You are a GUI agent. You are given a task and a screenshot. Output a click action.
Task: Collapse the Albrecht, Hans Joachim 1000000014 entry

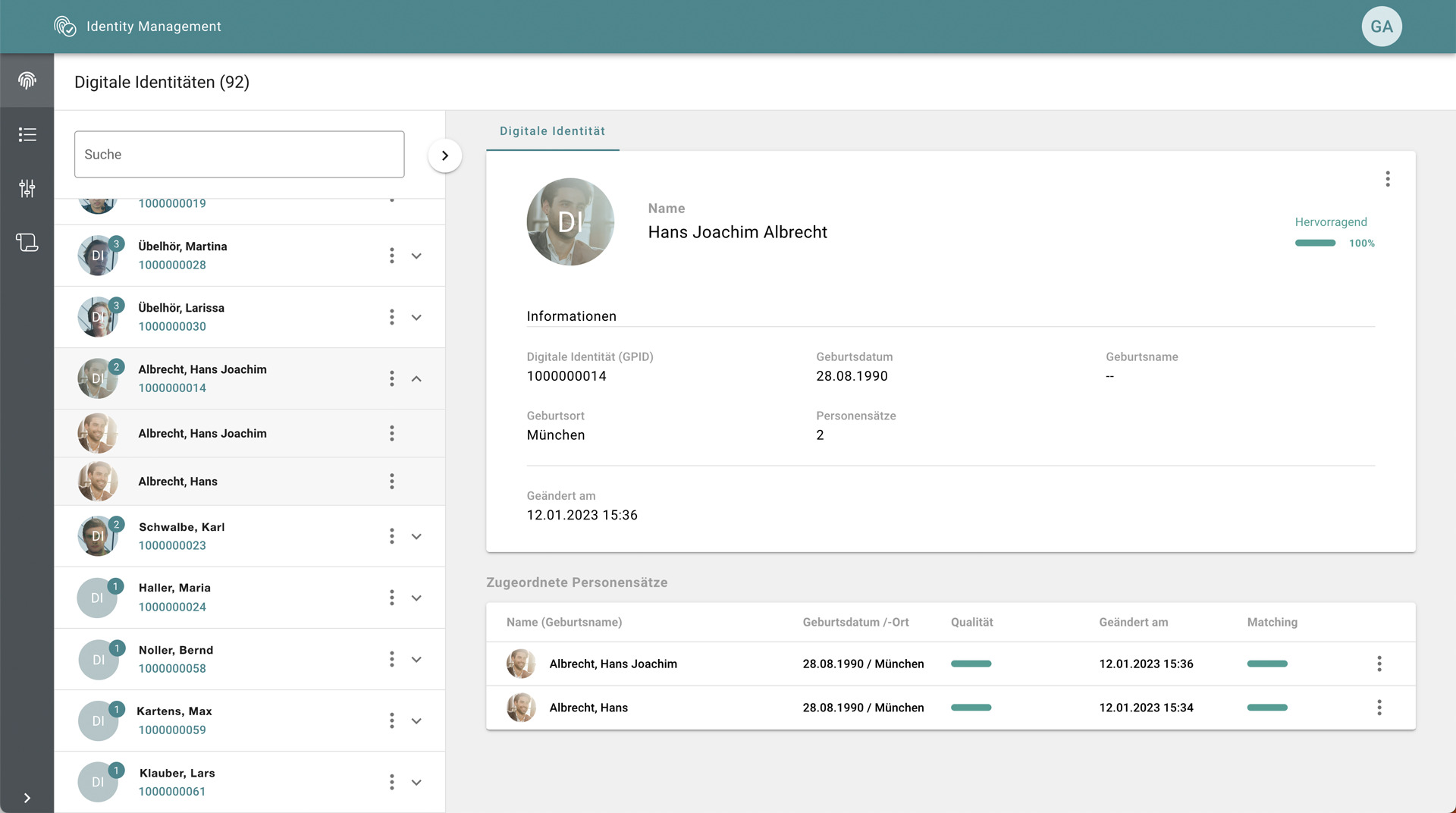pos(416,378)
